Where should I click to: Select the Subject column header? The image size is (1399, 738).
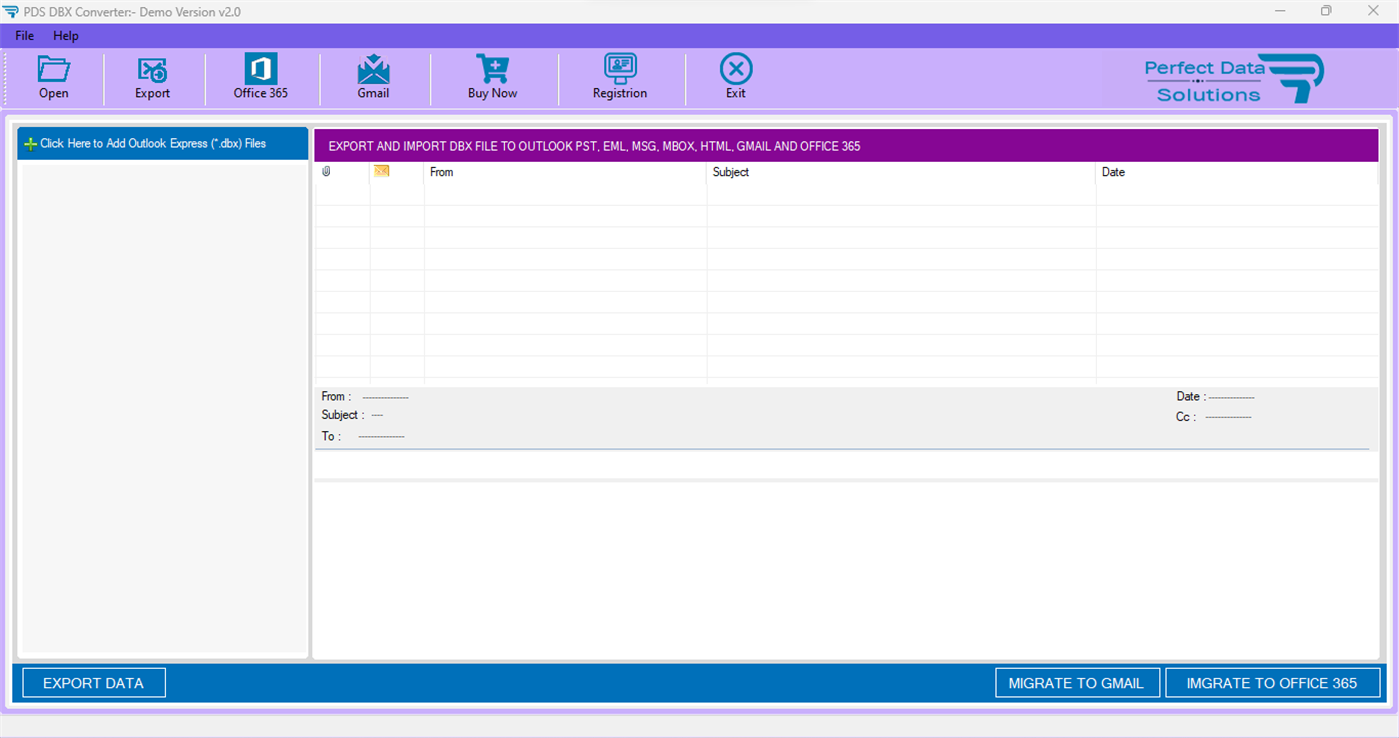coord(731,171)
